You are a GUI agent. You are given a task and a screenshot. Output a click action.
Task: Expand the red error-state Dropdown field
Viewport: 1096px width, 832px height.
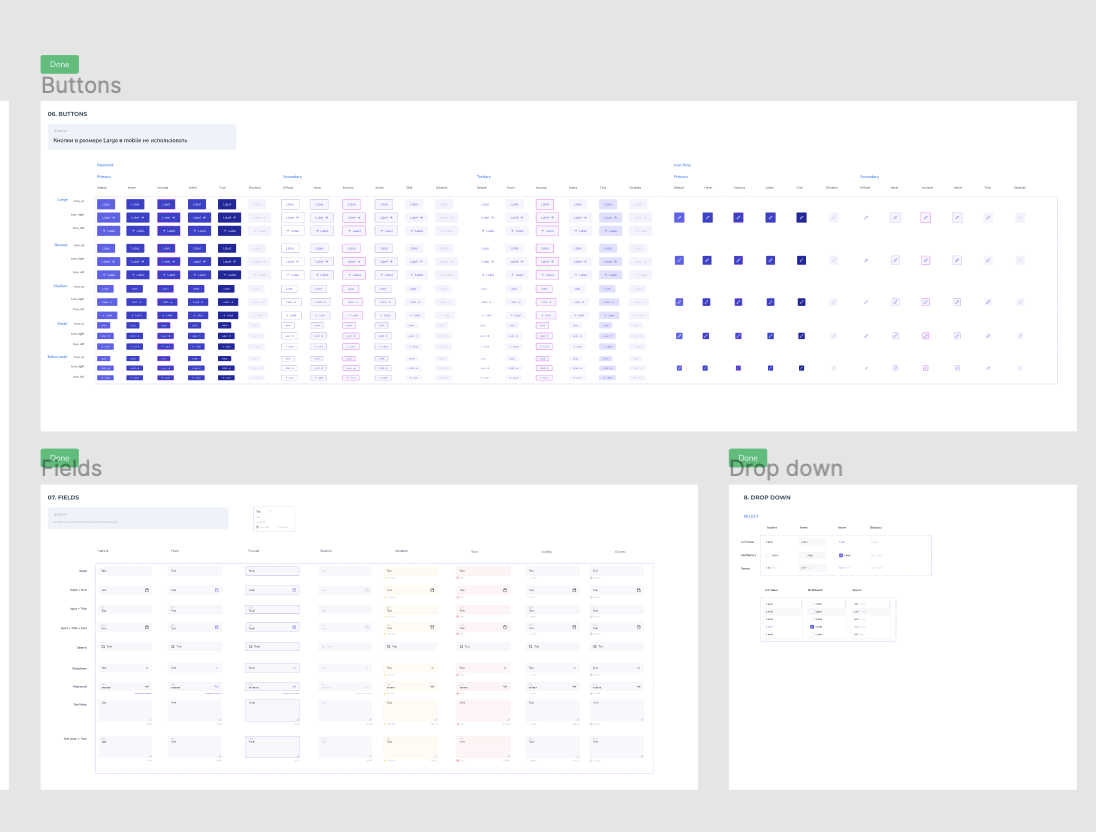point(482,668)
